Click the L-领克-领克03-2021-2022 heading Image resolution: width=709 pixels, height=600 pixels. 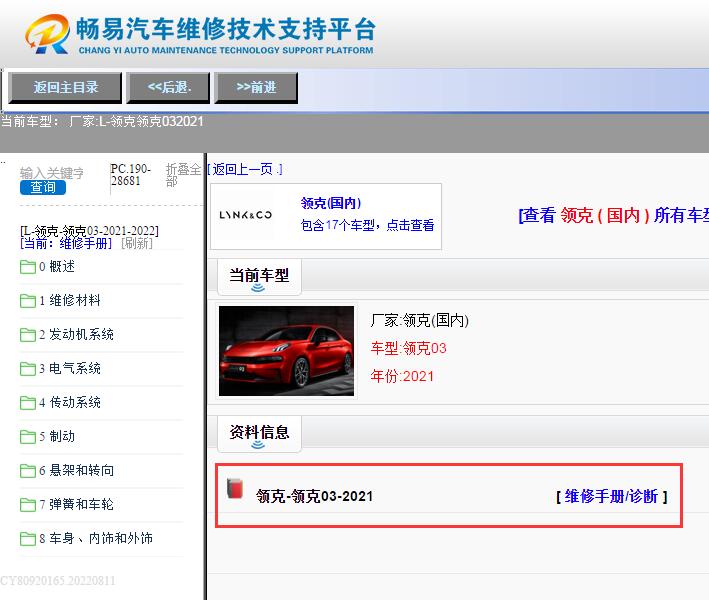point(89,231)
